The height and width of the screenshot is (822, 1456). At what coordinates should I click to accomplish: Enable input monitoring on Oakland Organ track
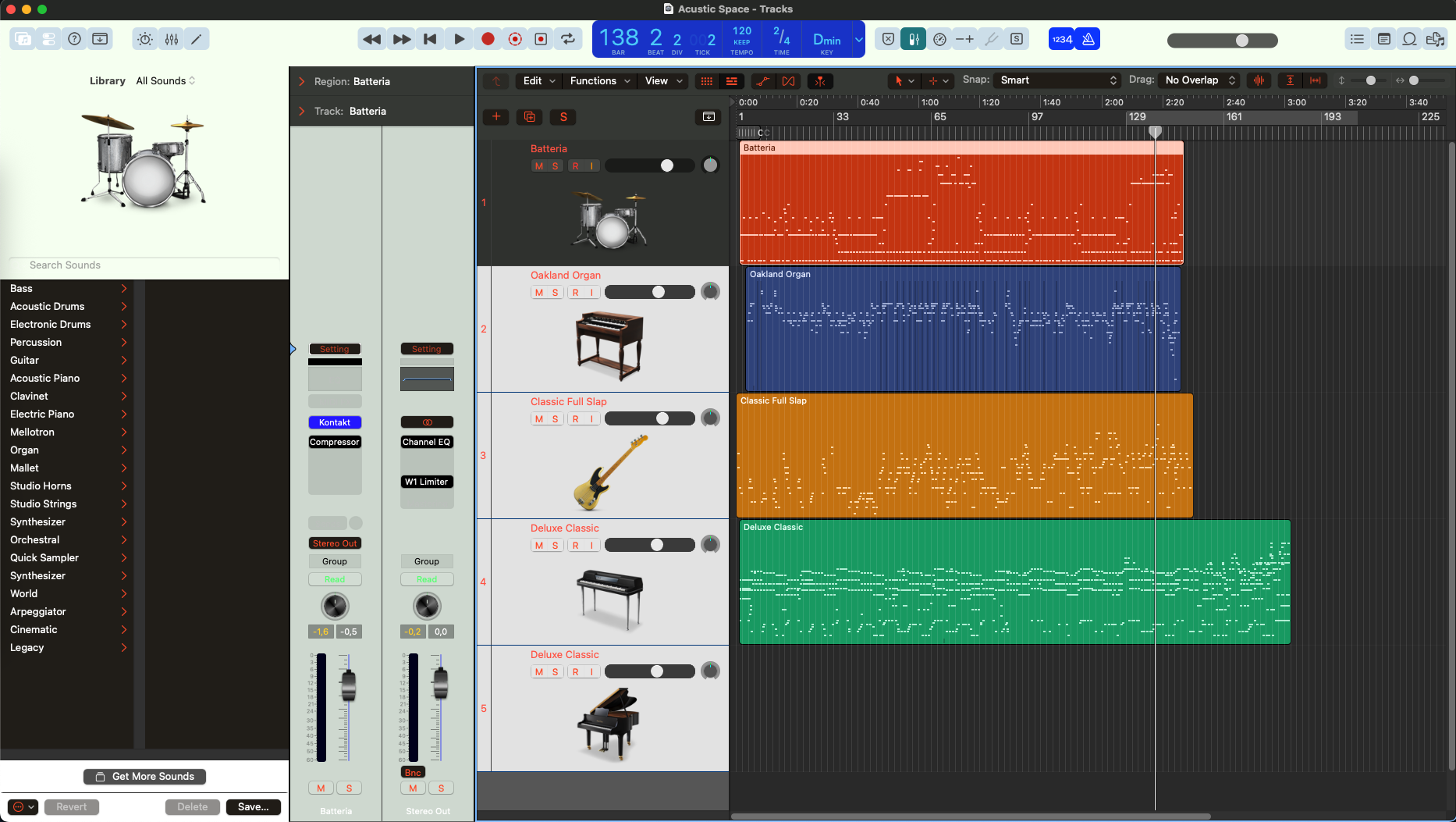tap(592, 293)
